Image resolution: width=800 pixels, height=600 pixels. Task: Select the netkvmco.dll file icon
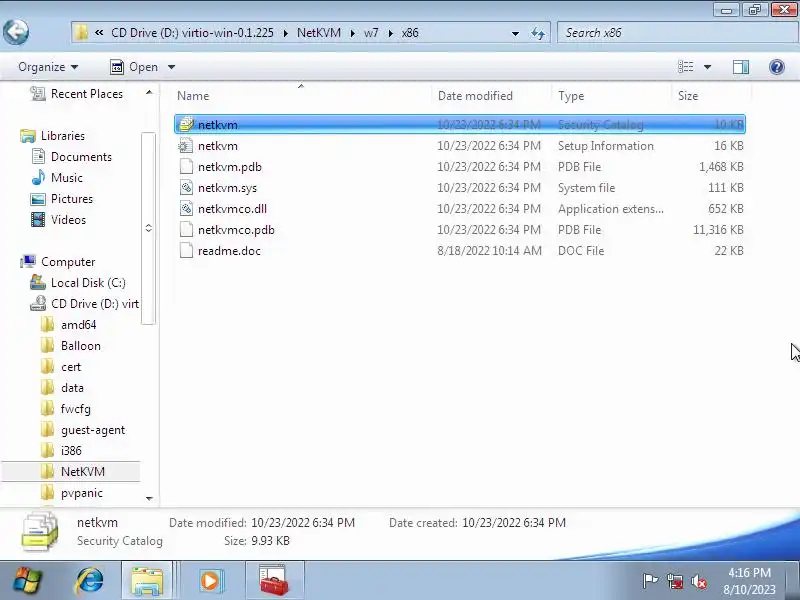186,209
